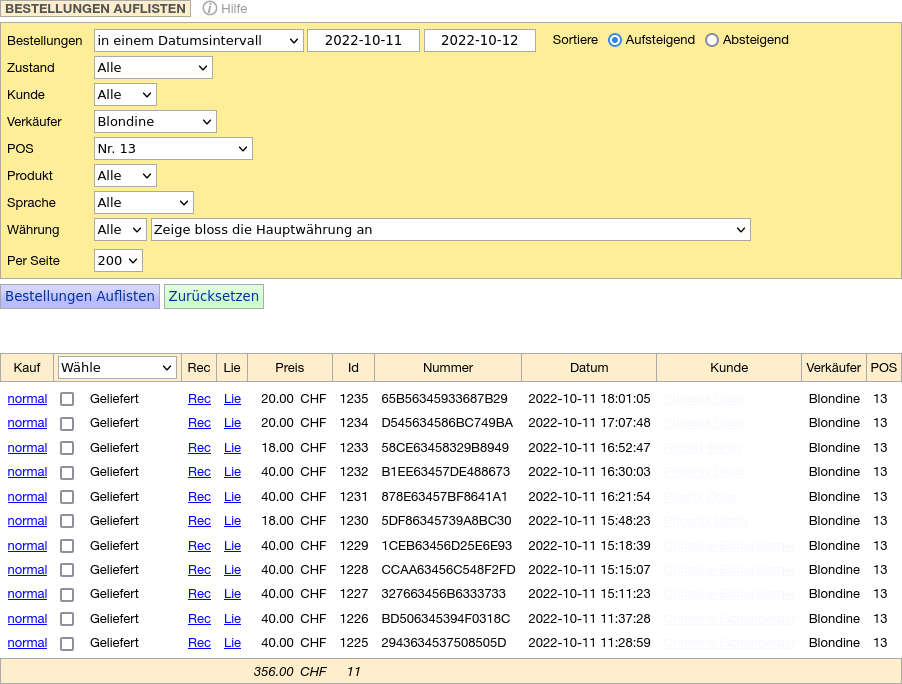This screenshot has height=684, width=902.
Task: Expand the Verkäufer dropdown showing Blondine
Action: click(x=155, y=122)
